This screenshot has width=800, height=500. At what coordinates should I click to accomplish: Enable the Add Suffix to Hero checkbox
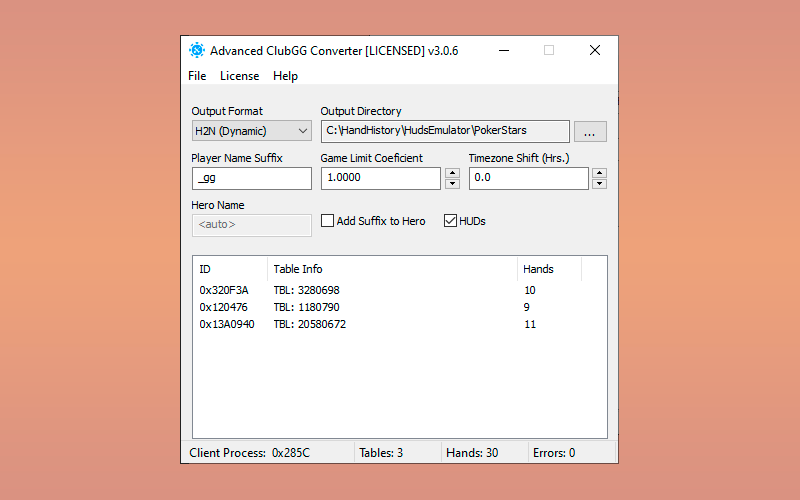(x=328, y=221)
